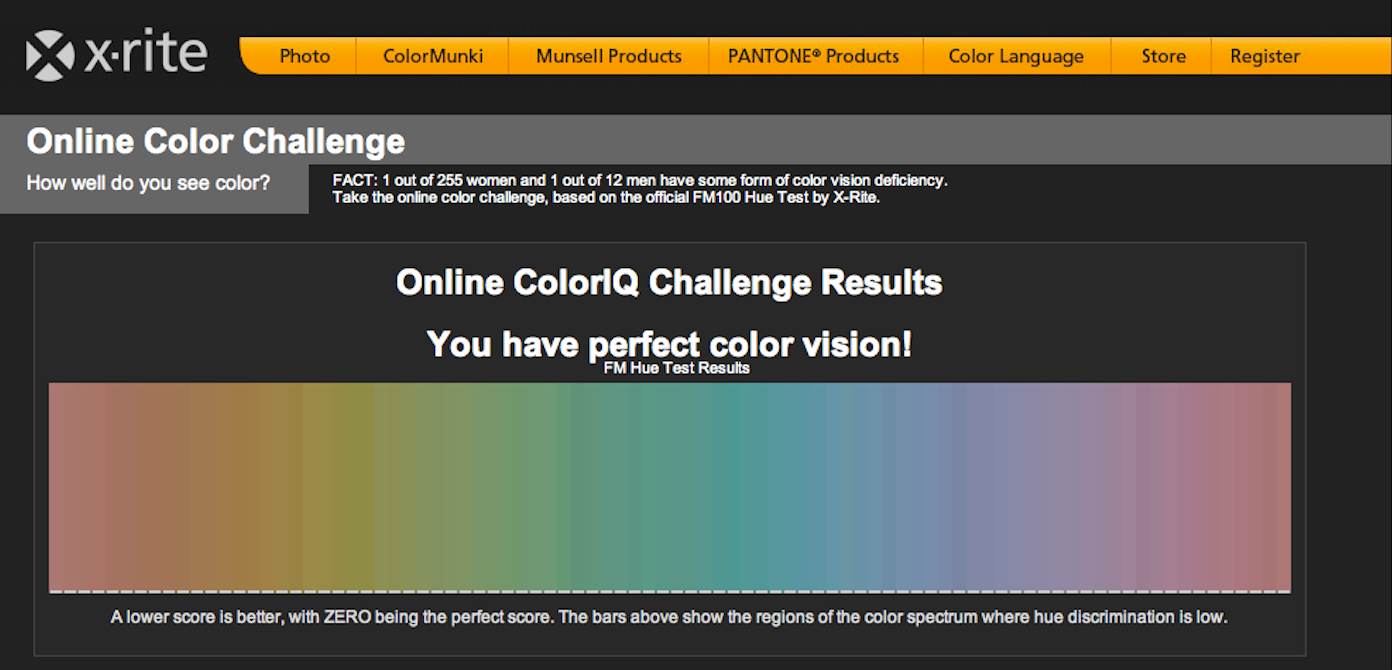Click the FM Hue Test Results label

677,368
